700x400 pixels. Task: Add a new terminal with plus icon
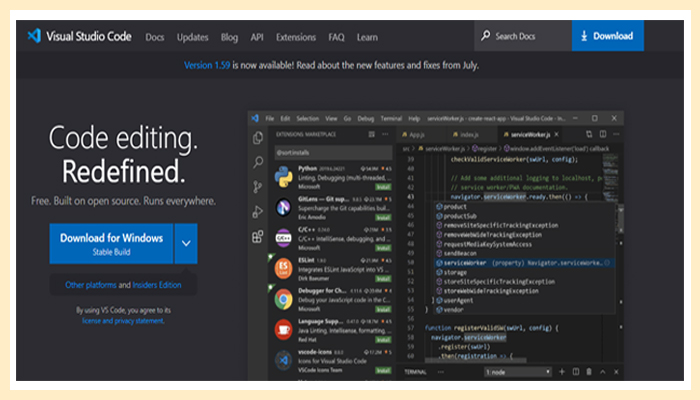pos(562,372)
